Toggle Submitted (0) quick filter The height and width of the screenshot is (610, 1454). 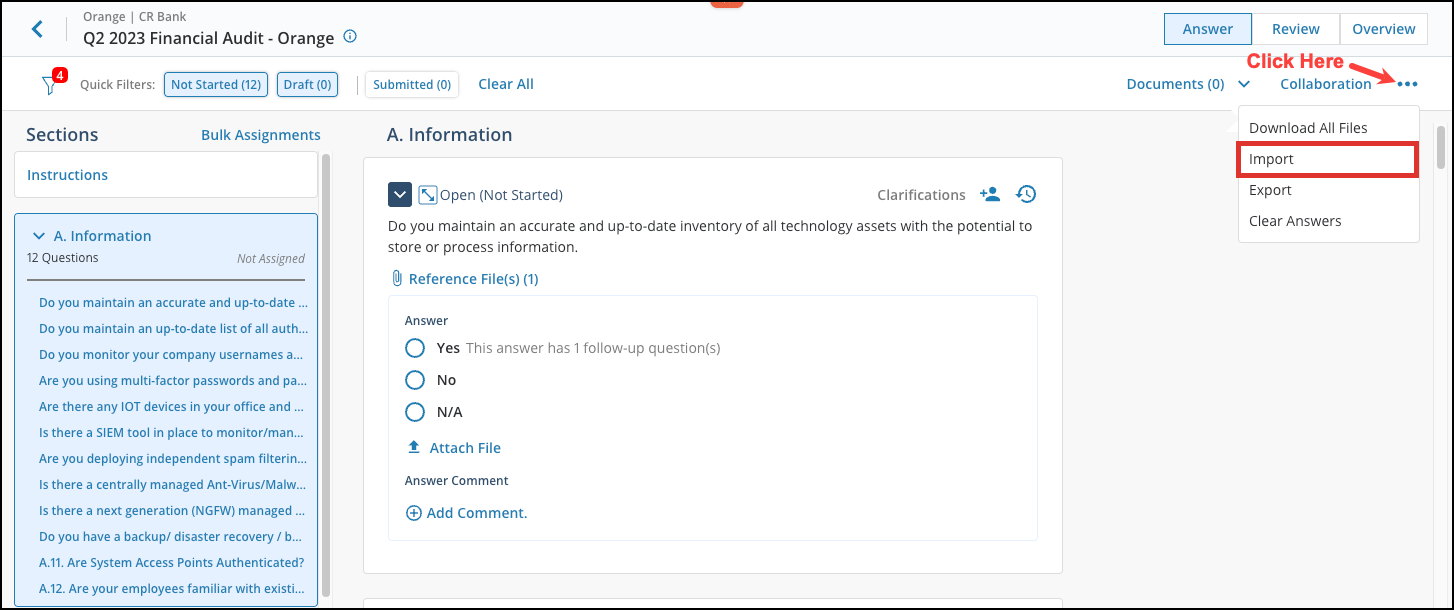412,84
